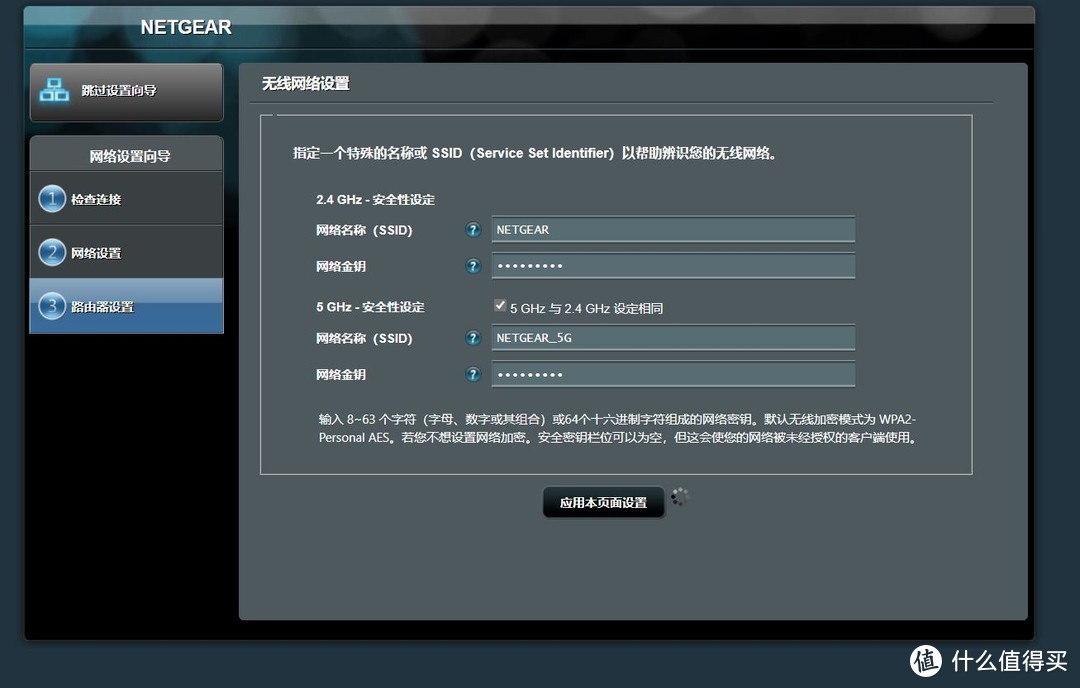Viewport: 1080px width, 688px height.
Task: Click the numbered circle icon for step 检查连接
Action: pyautogui.click(x=51, y=198)
